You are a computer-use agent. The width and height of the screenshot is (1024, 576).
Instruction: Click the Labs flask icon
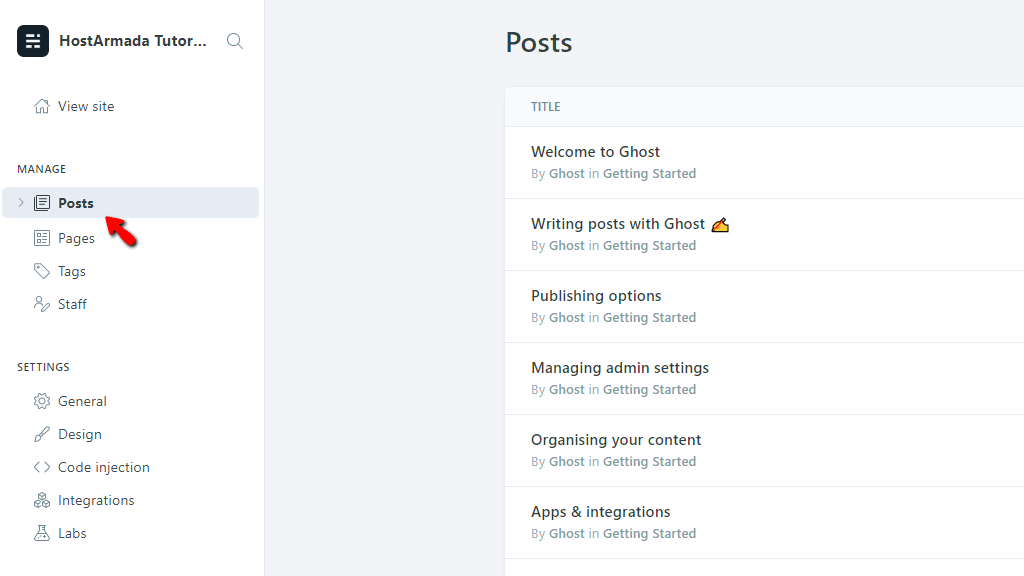pos(41,532)
